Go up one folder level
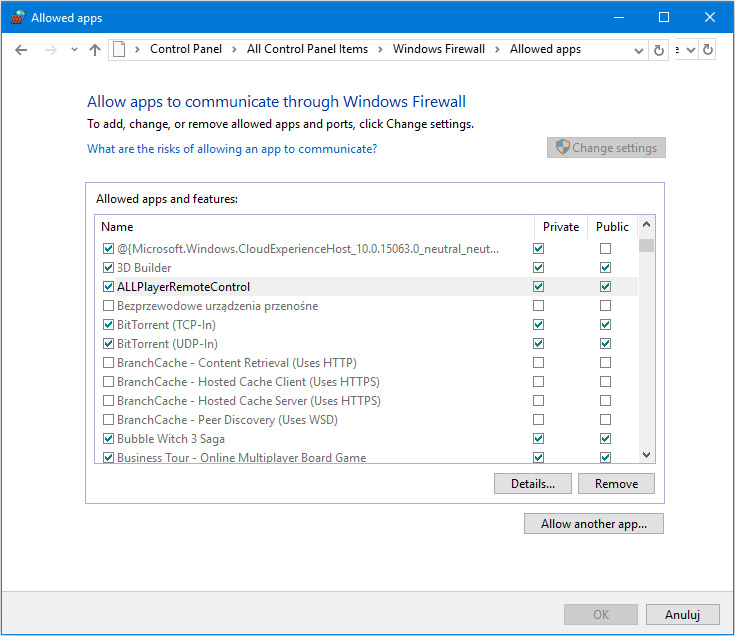 click(x=95, y=50)
